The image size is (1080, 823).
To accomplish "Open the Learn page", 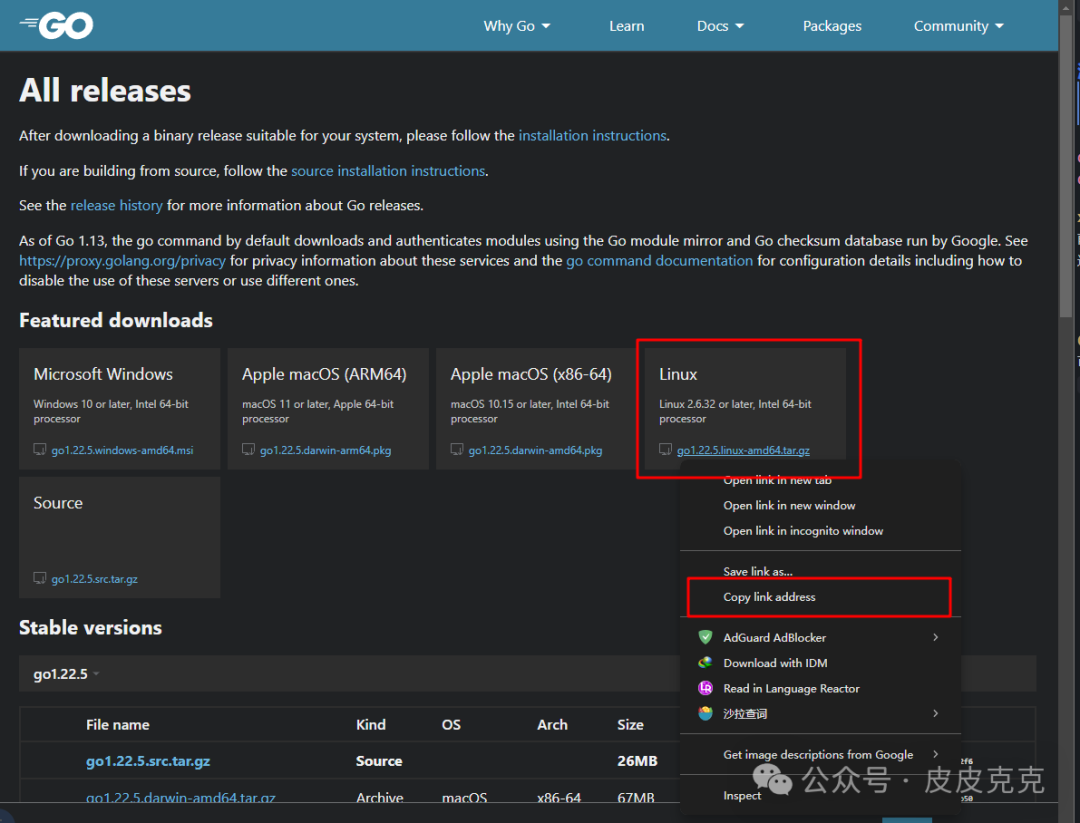I will pyautogui.click(x=627, y=26).
